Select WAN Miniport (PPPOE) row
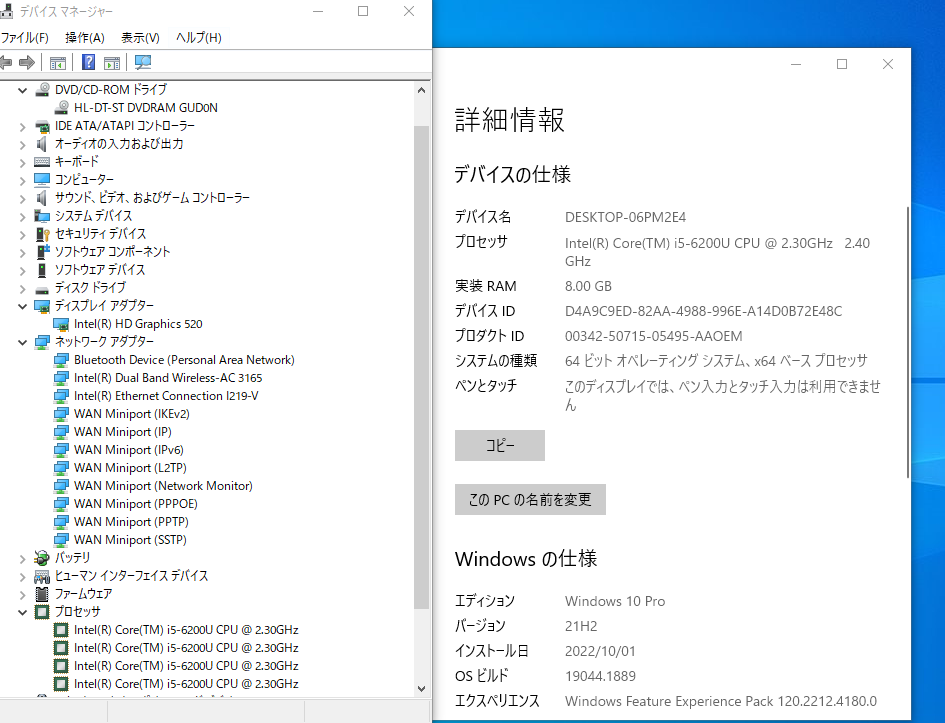This screenshot has width=945, height=723. point(136,504)
